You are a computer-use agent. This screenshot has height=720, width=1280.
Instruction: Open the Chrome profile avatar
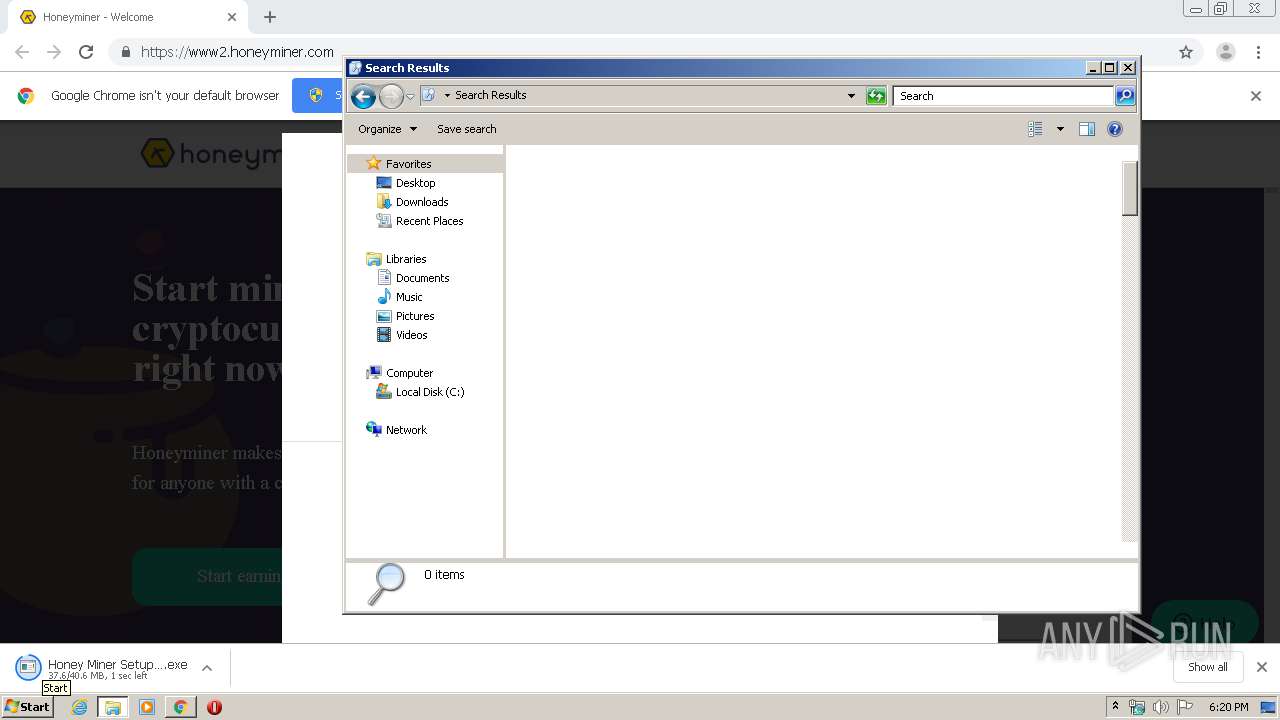pyautogui.click(x=1226, y=52)
